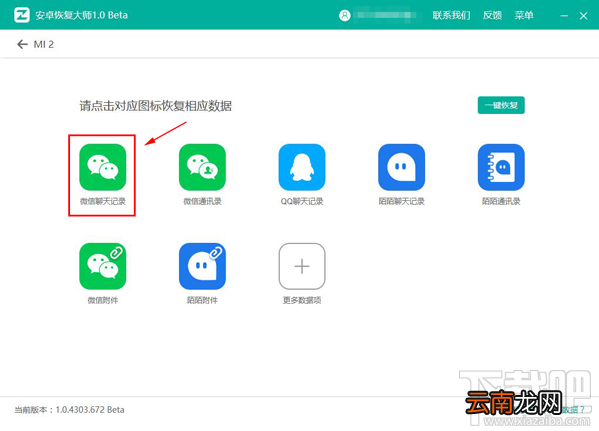Open WeChat chat history recovery icon
Viewport: 599px width, 431px height.
[x=102, y=167]
